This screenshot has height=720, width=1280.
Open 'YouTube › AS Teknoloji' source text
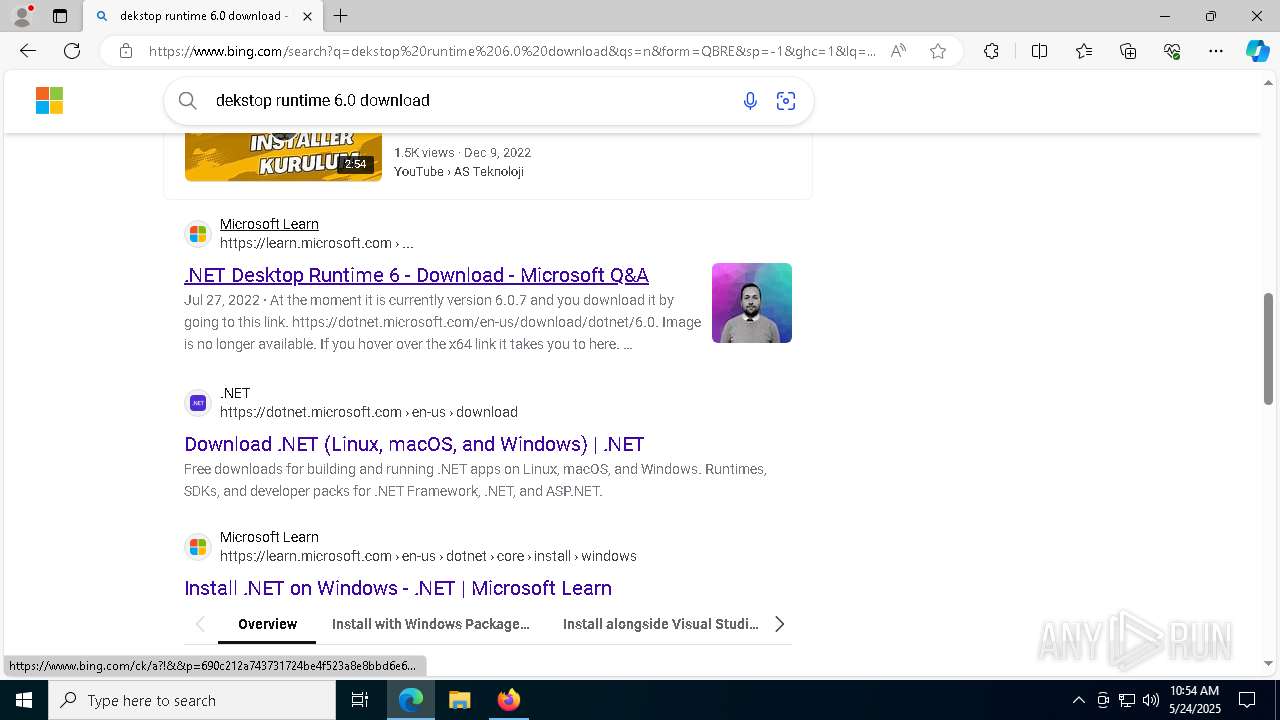point(459,172)
